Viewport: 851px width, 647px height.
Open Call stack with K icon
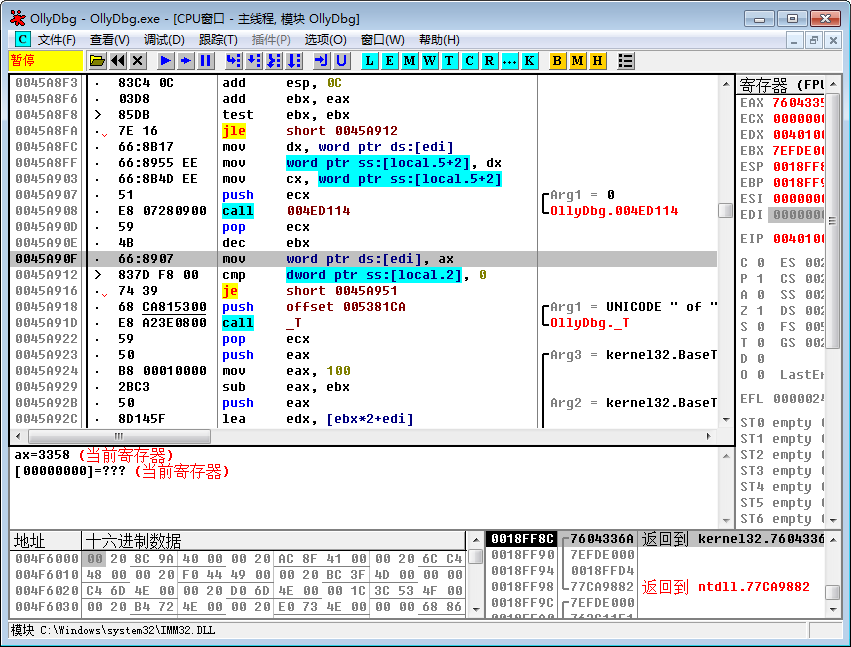pos(529,61)
